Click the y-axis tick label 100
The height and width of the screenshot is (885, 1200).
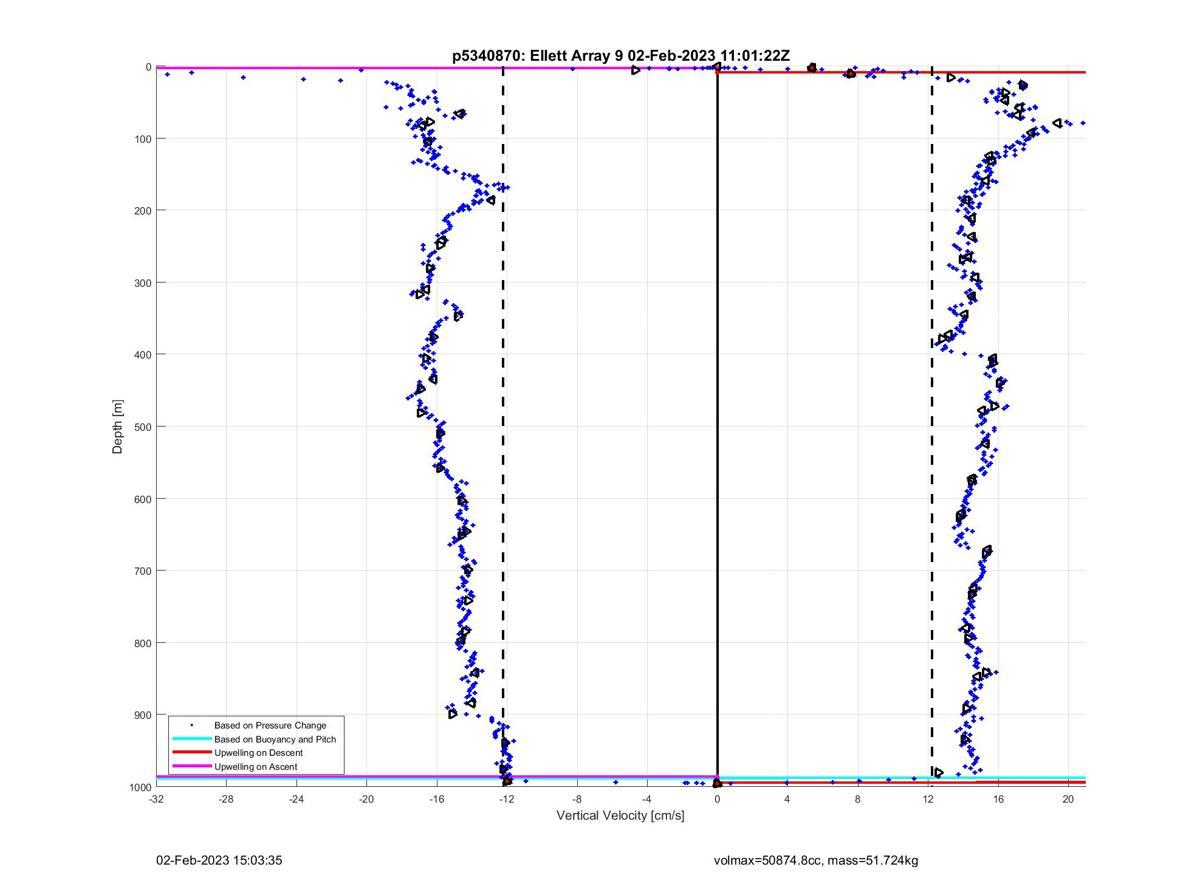pyautogui.click(x=142, y=139)
